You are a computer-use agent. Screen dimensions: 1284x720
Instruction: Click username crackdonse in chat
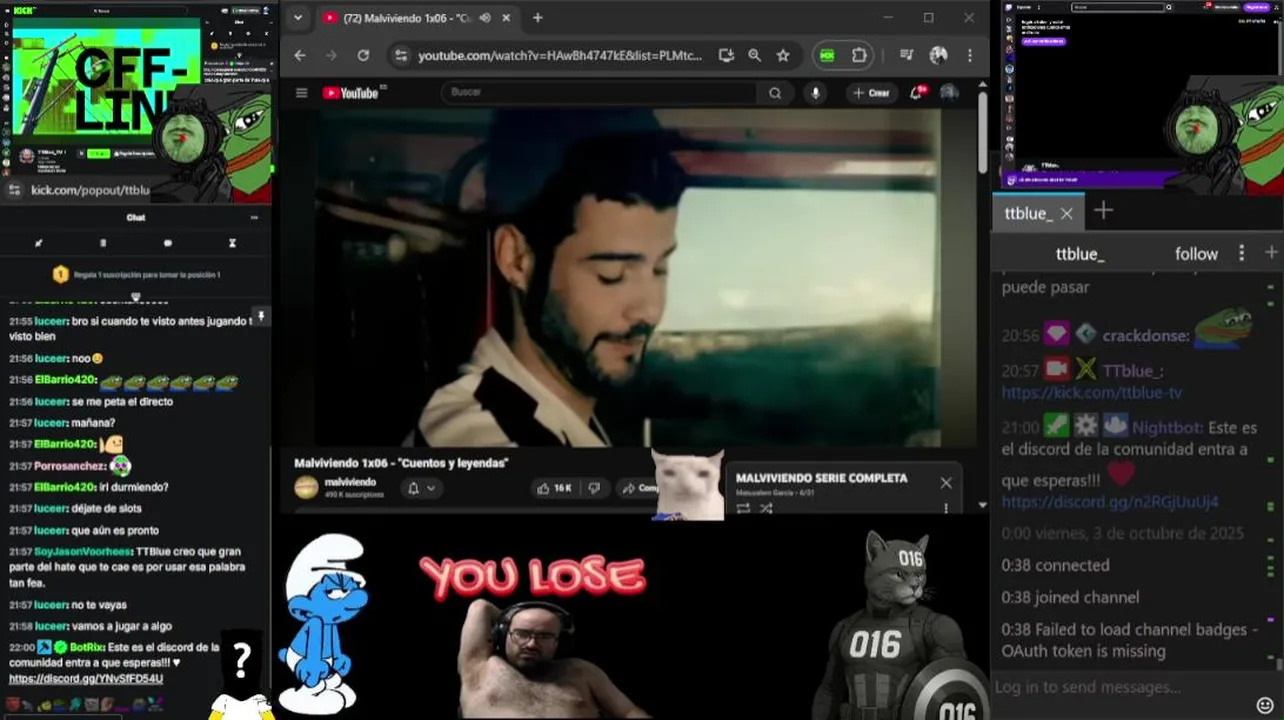click(1146, 335)
